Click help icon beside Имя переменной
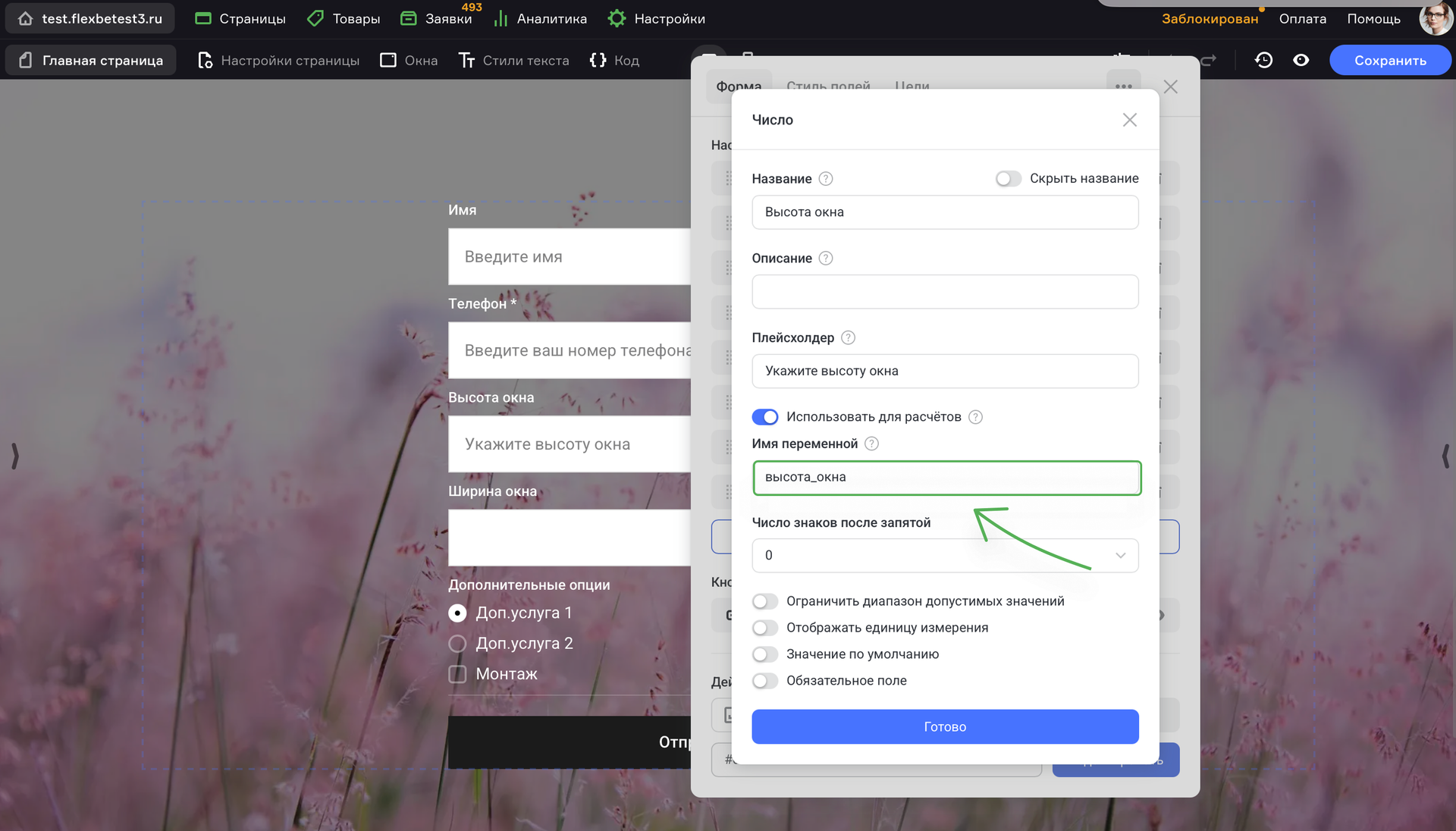The image size is (1456, 831). point(871,444)
